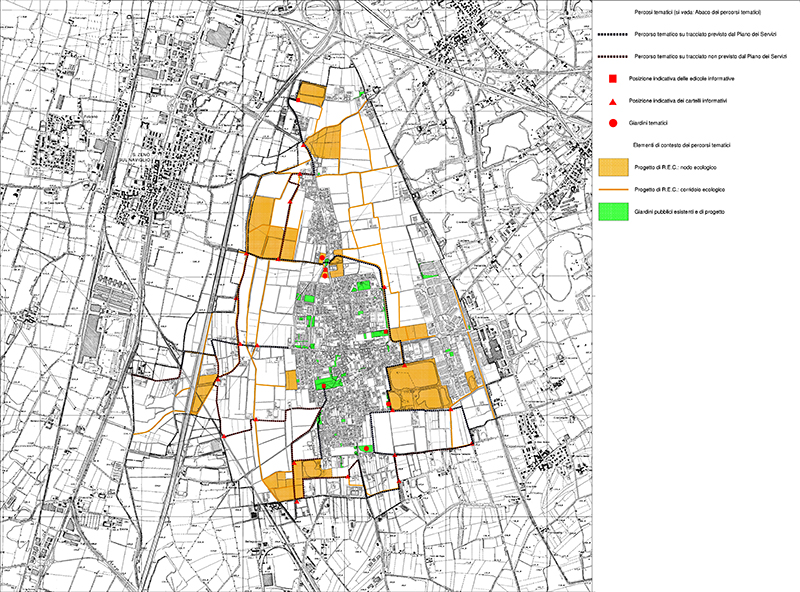Click the red square symbol in the legend
Image resolution: width=800 pixels, height=592 pixels.
click(x=611, y=78)
